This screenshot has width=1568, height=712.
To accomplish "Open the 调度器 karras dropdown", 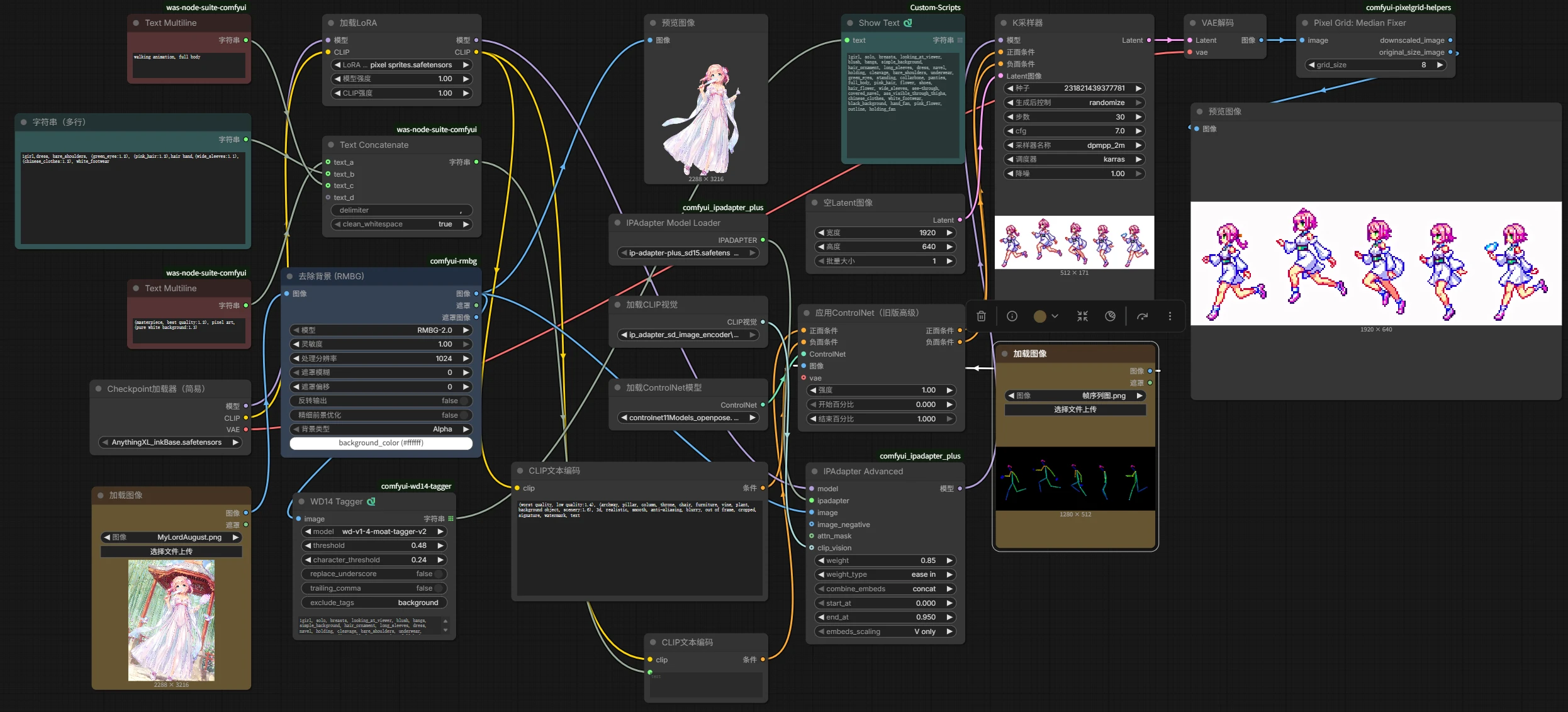I will point(1074,159).
